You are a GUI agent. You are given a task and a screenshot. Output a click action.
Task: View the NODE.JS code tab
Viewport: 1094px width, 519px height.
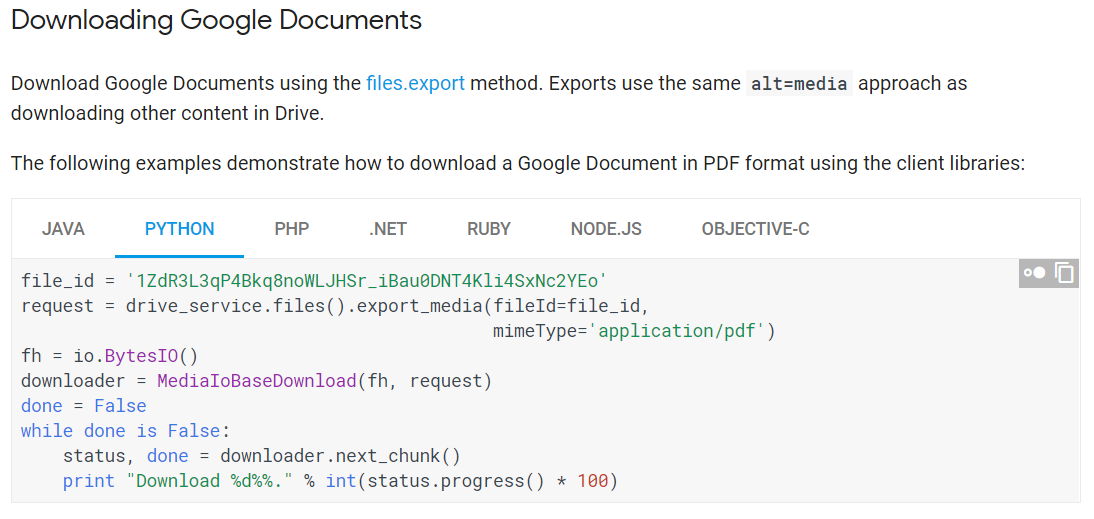click(606, 229)
